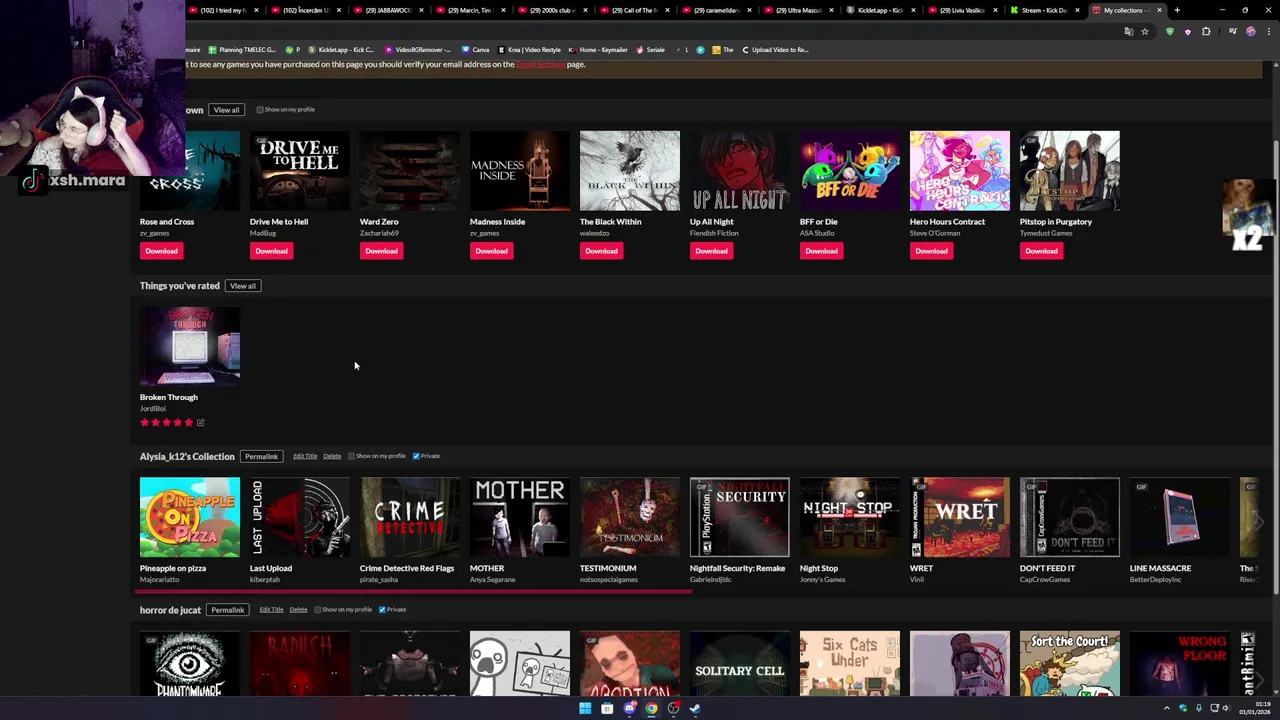Image resolution: width=1280 pixels, height=720 pixels.
Task: Open Microsoft Store from the taskbar
Action: pos(607,709)
